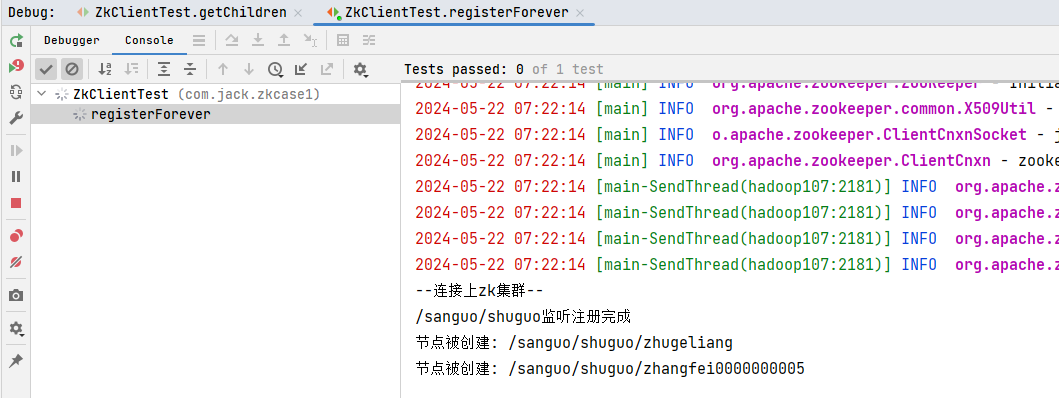The height and width of the screenshot is (398, 1059).
Task: Import tests from file icon
Action: 301,69
